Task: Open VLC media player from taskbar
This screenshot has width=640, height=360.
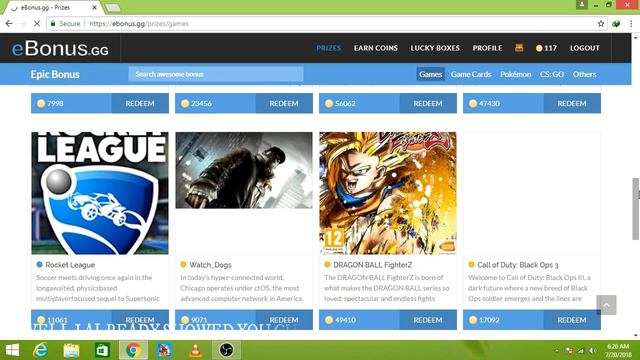Action: point(196,350)
